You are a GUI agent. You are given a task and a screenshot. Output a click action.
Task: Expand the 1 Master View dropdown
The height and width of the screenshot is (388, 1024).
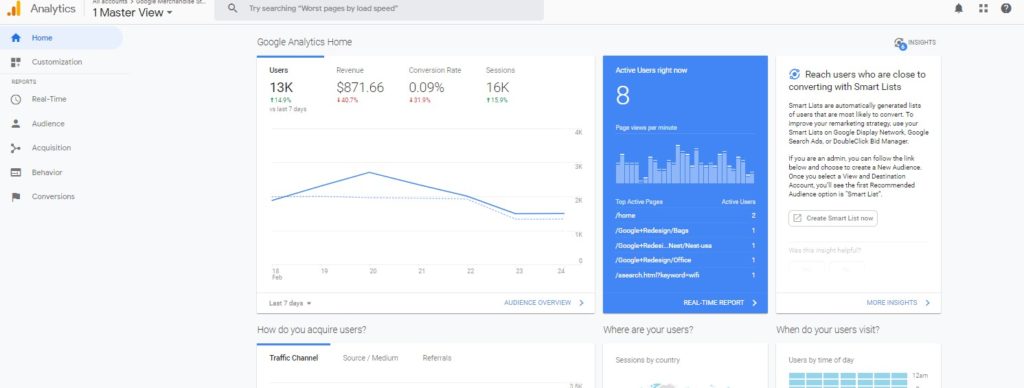[x=133, y=12]
